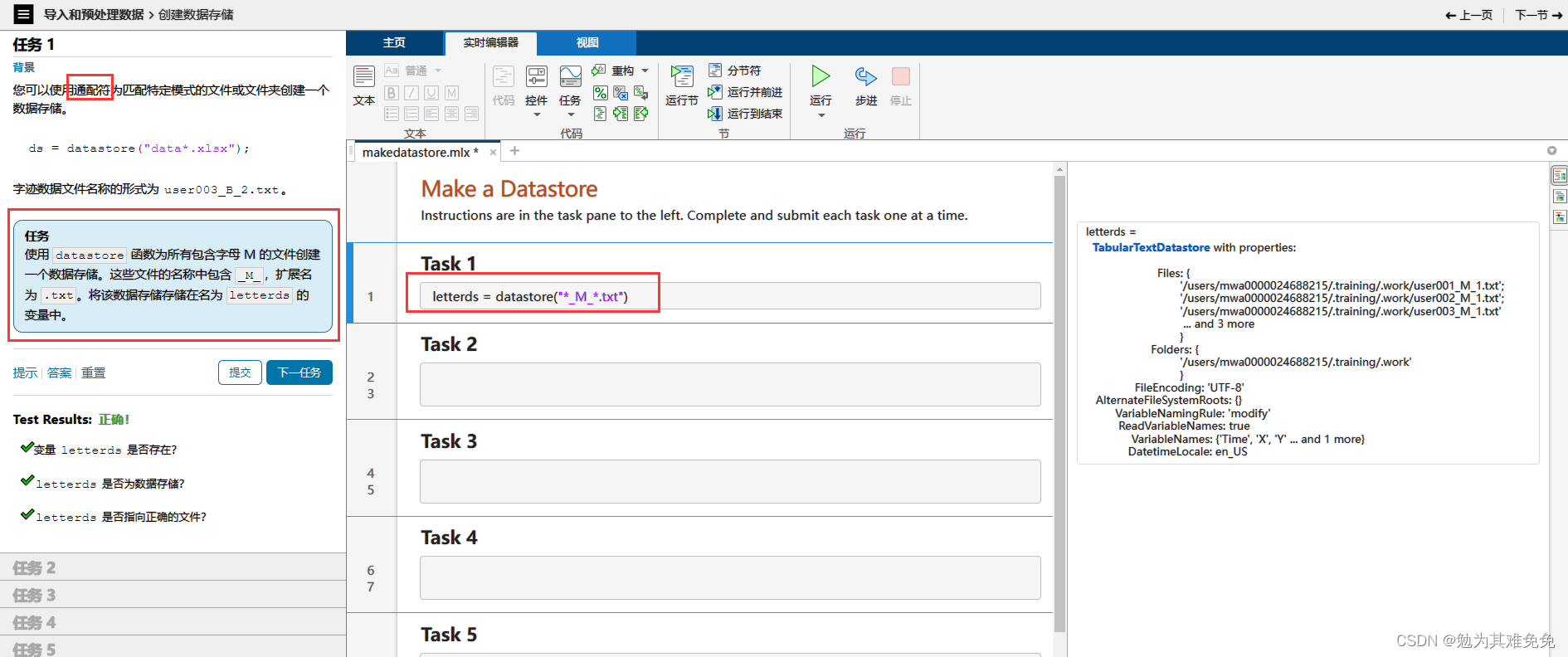Toggle left text alignment

pyautogui.click(x=431, y=114)
